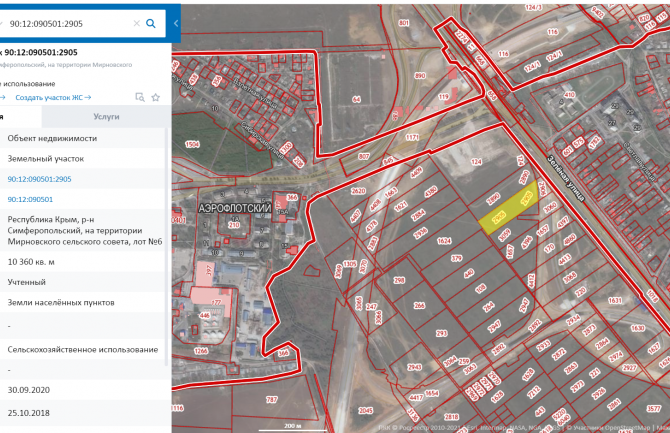Click the parcel title 90:12:090501:2905 heading
Image resolution: width=670 pixels, height=433 pixels.
coord(41,52)
